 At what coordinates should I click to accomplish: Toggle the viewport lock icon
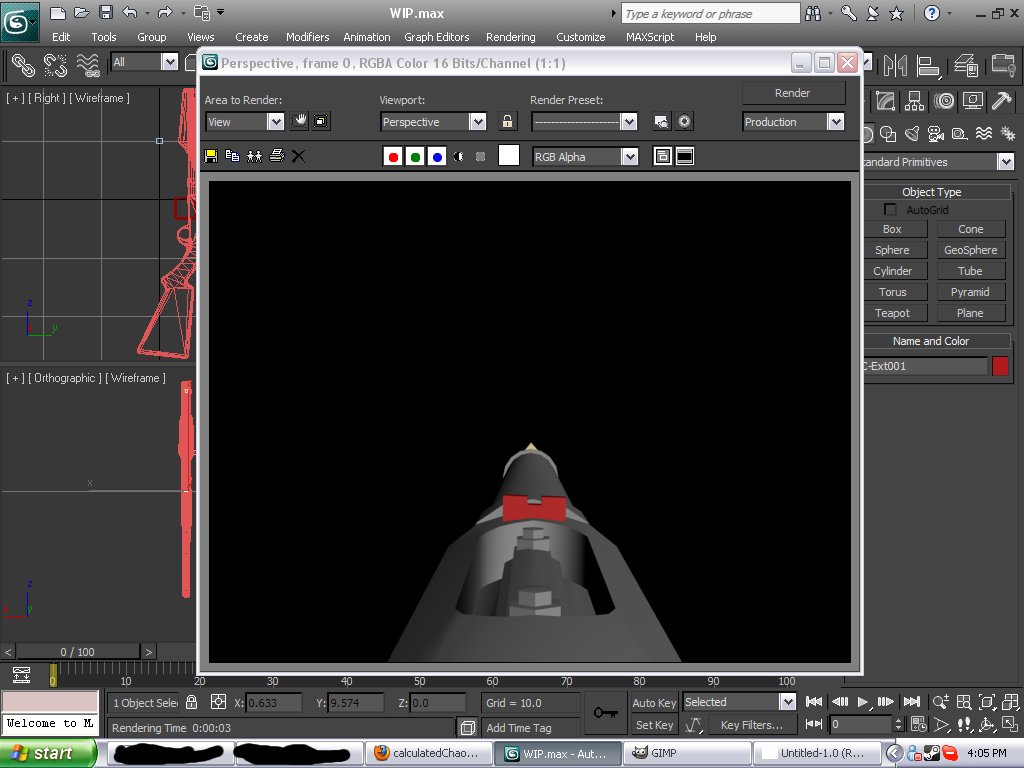pos(508,122)
